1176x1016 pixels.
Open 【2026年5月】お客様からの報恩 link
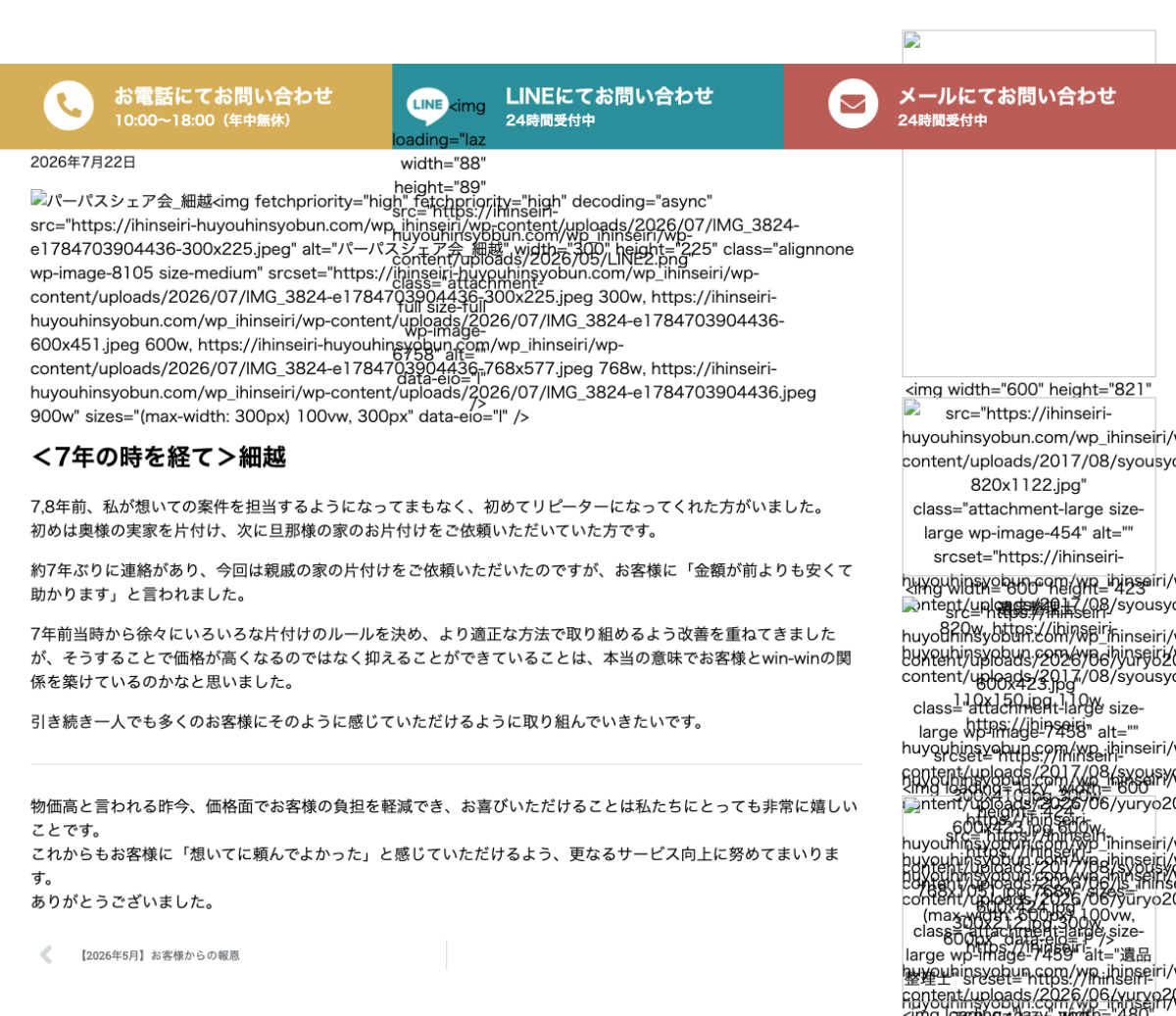159,955
